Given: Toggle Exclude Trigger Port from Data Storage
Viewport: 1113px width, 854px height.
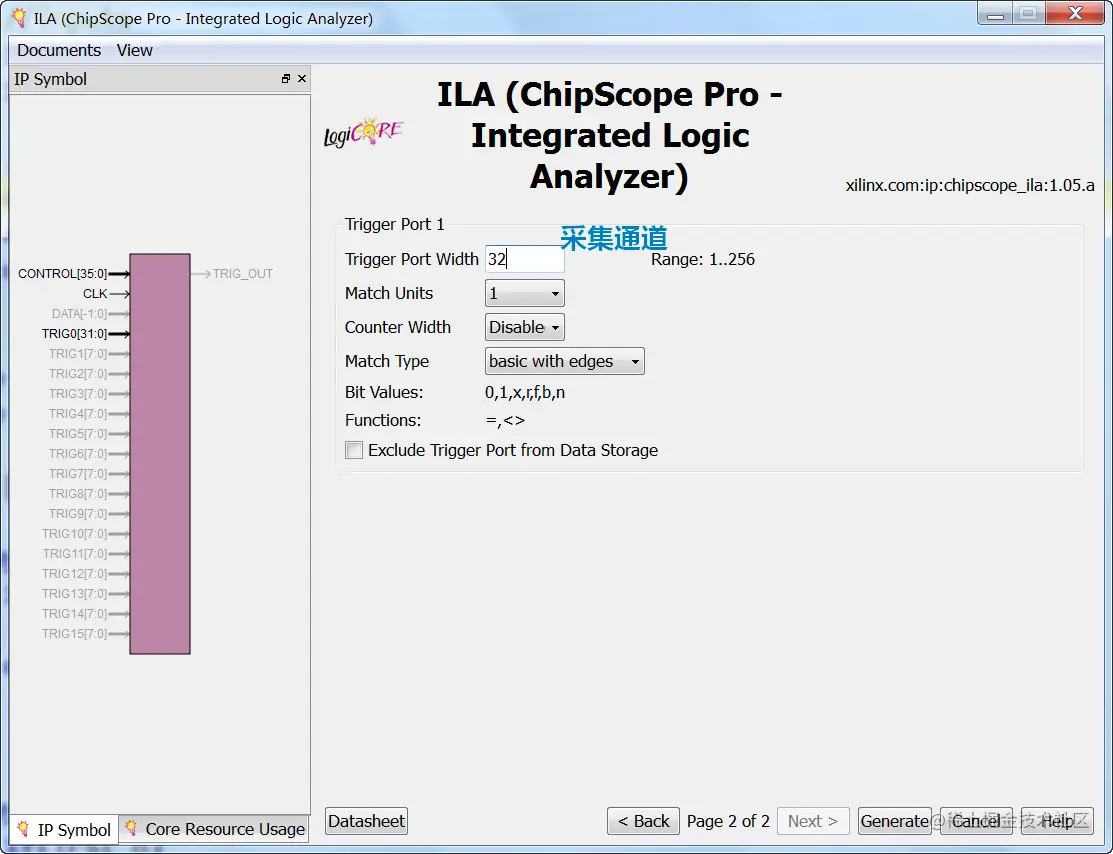Looking at the screenshot, I should 353,450.
